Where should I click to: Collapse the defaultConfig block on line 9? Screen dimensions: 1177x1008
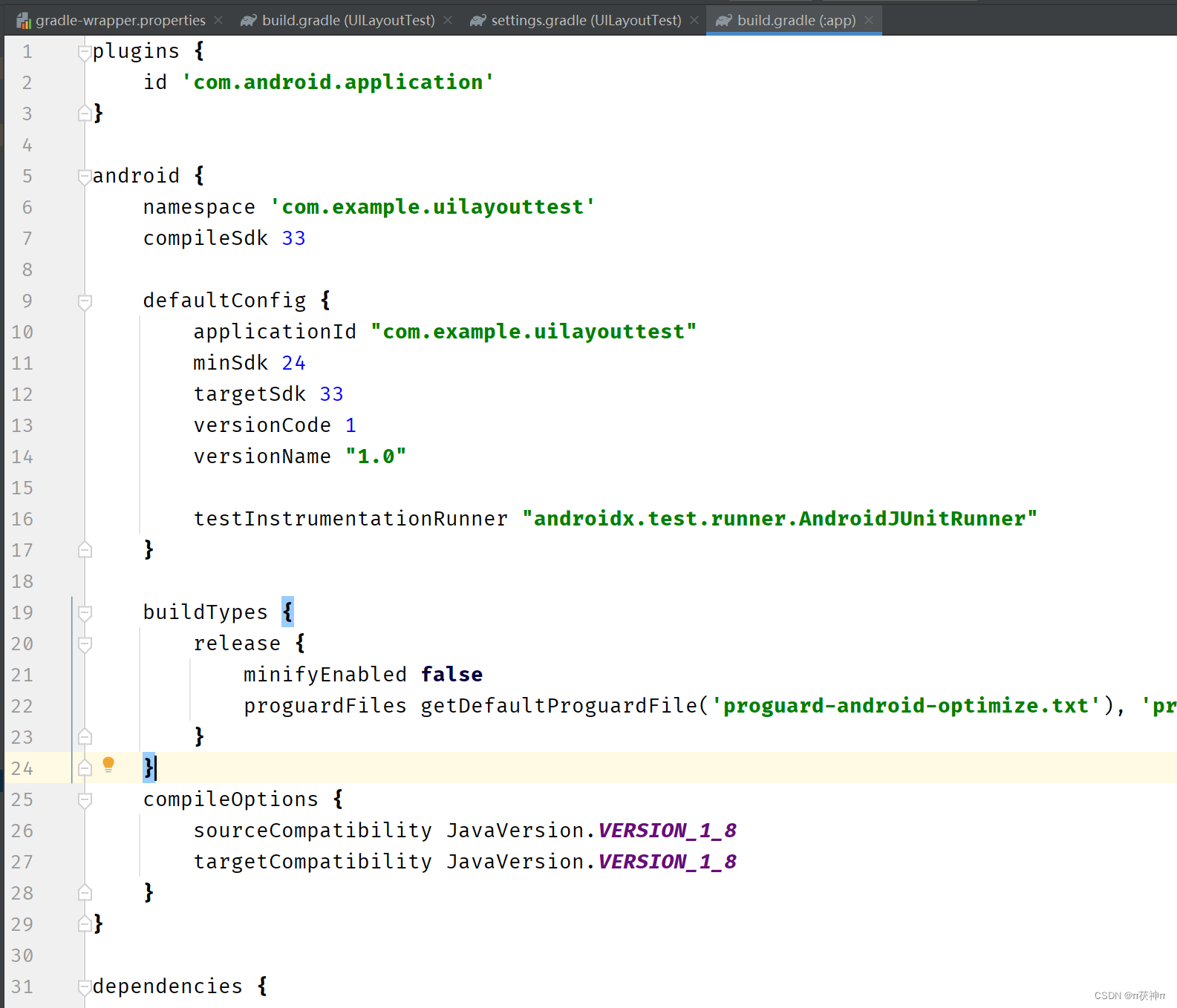click(85, 301)
